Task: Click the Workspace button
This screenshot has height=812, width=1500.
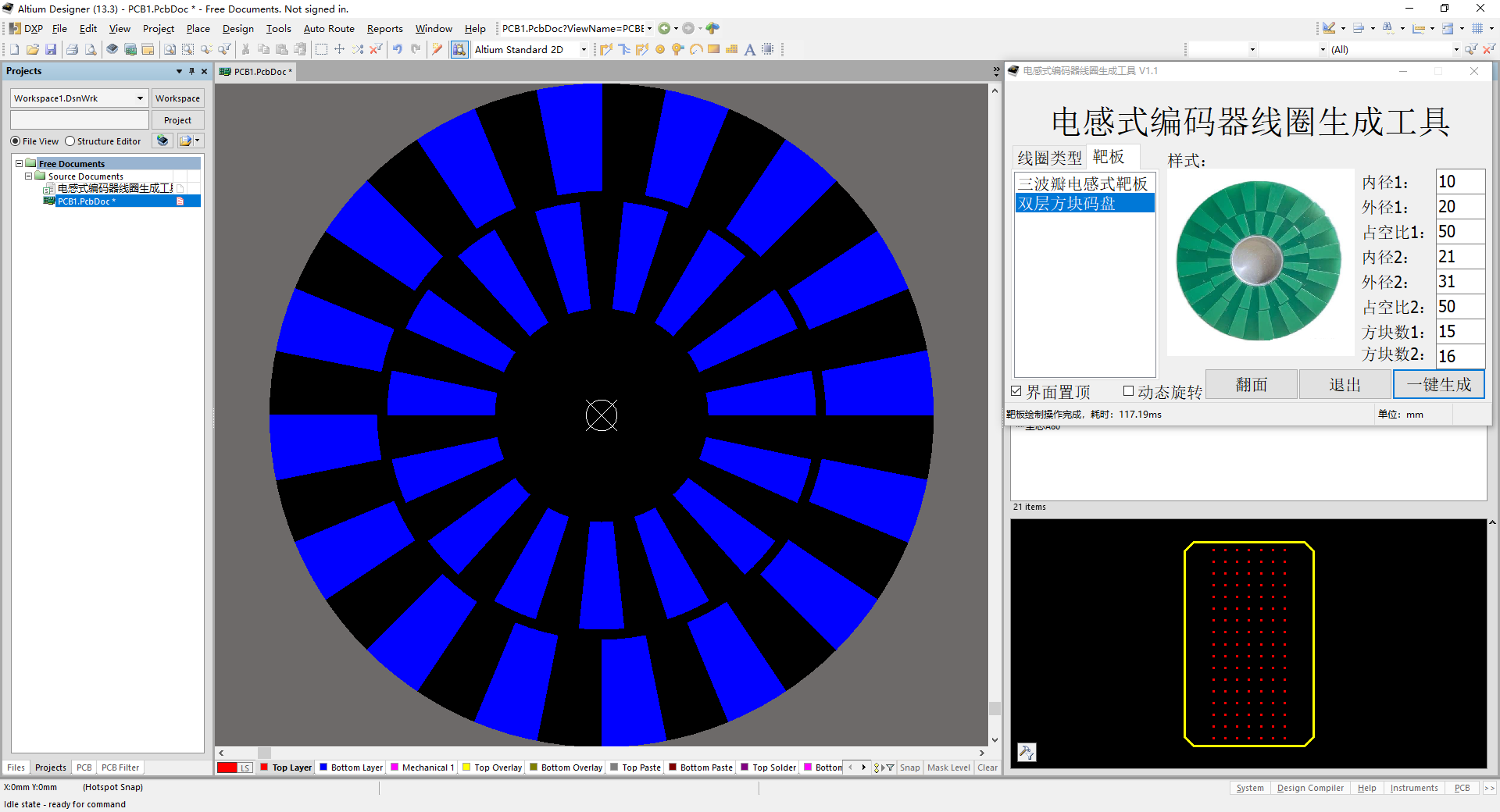Action: tap(177, 98)
